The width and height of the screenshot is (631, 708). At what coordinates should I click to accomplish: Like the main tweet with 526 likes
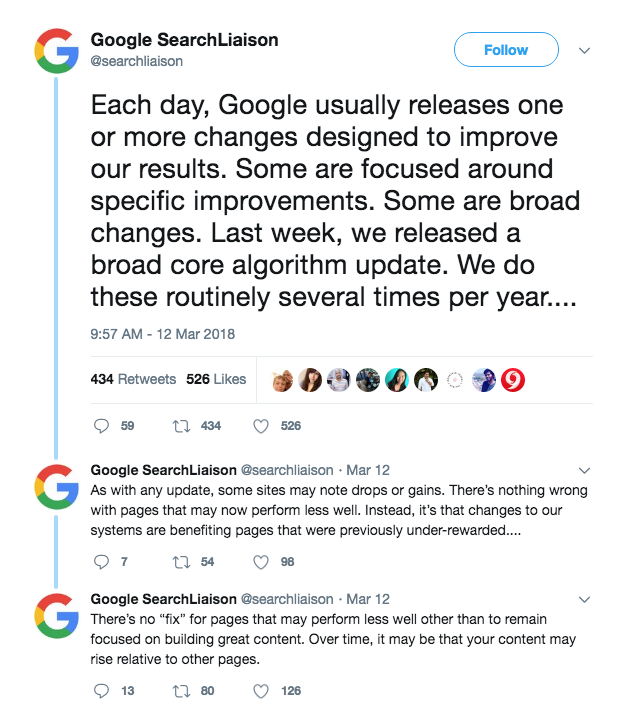(261, 426)
